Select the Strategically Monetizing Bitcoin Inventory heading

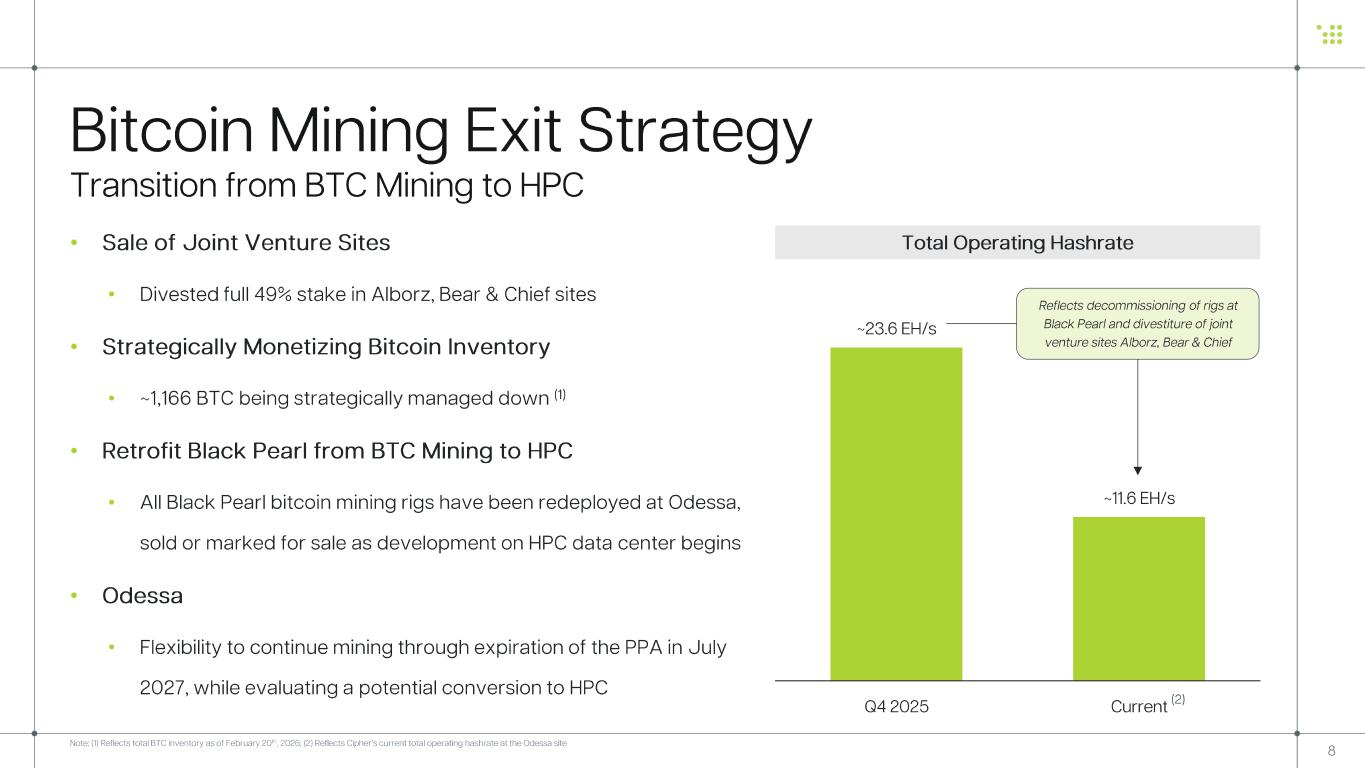326,347
